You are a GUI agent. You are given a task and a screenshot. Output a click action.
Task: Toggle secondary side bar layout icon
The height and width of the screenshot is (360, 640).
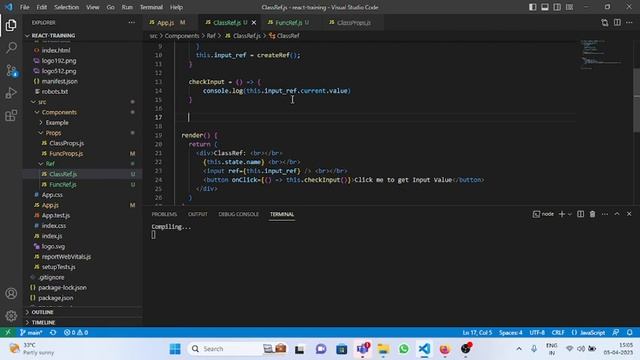[557, 7]
